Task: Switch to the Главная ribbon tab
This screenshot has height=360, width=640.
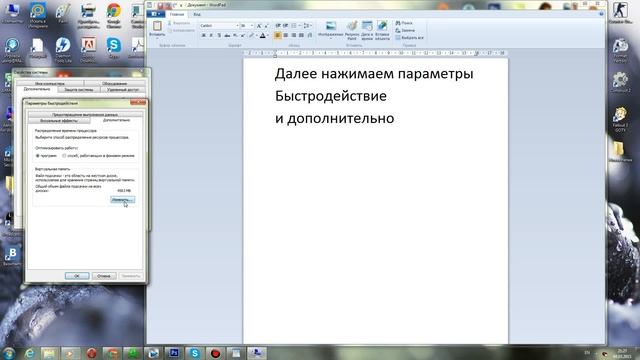Action: coord(177,14)
